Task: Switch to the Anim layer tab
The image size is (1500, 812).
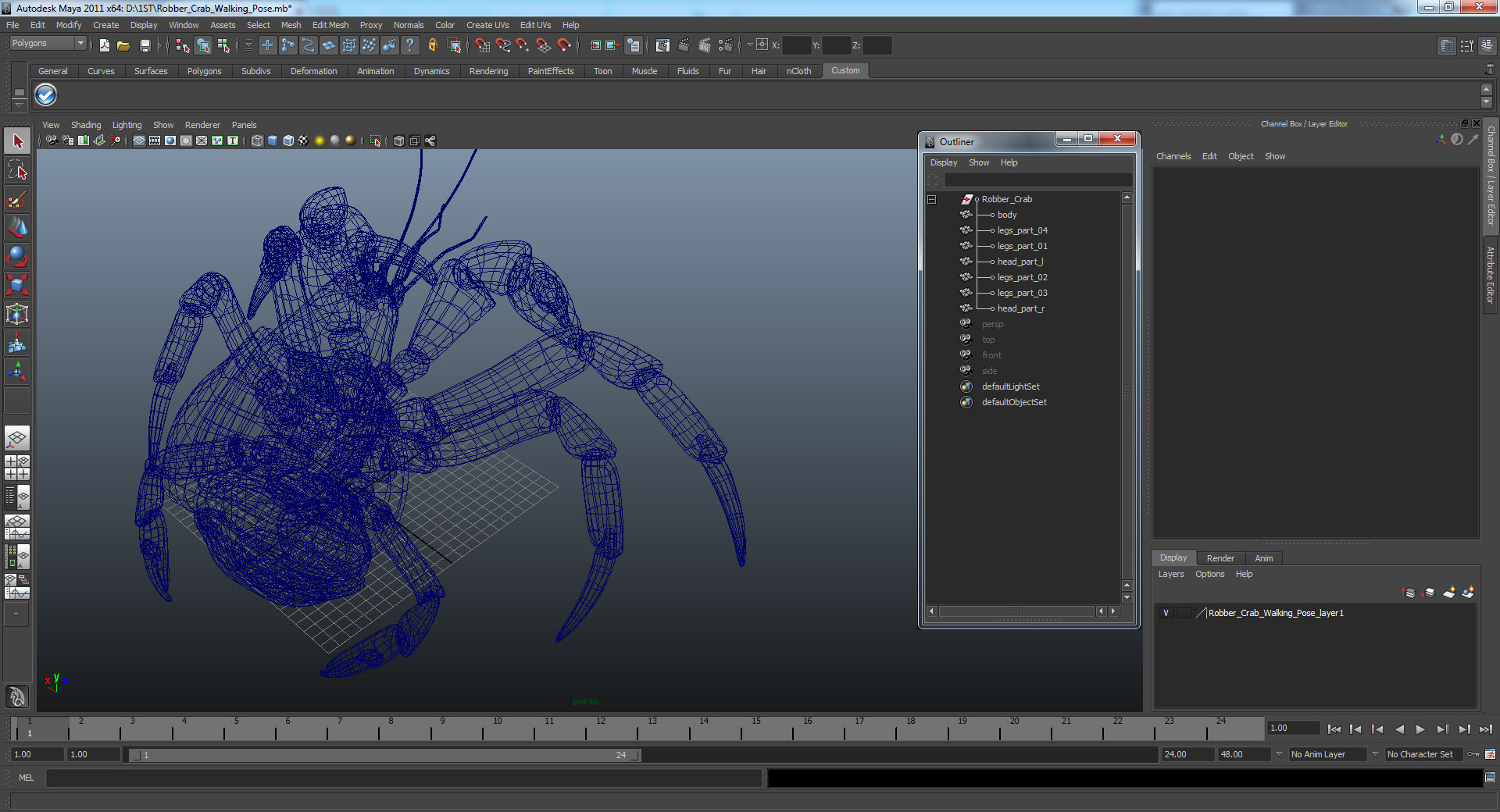Action: point(1263,558)
